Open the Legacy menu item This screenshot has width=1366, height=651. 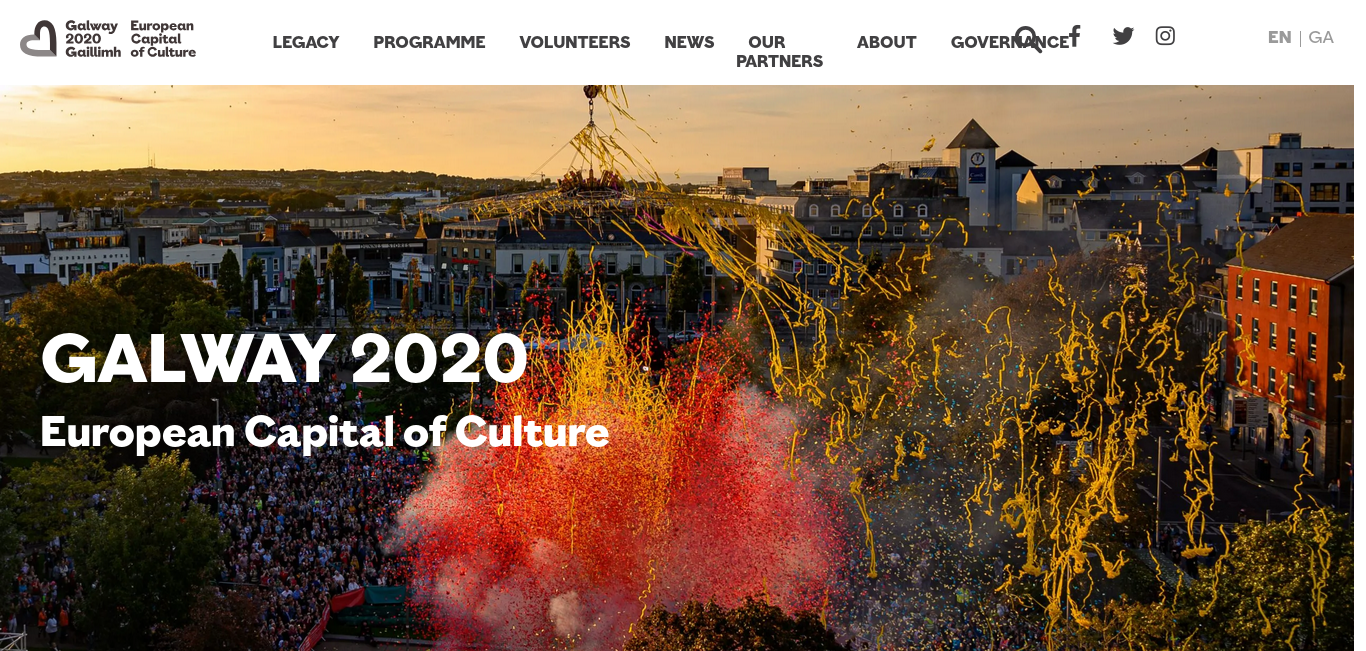pyautogui.click(x=306, y=42)
